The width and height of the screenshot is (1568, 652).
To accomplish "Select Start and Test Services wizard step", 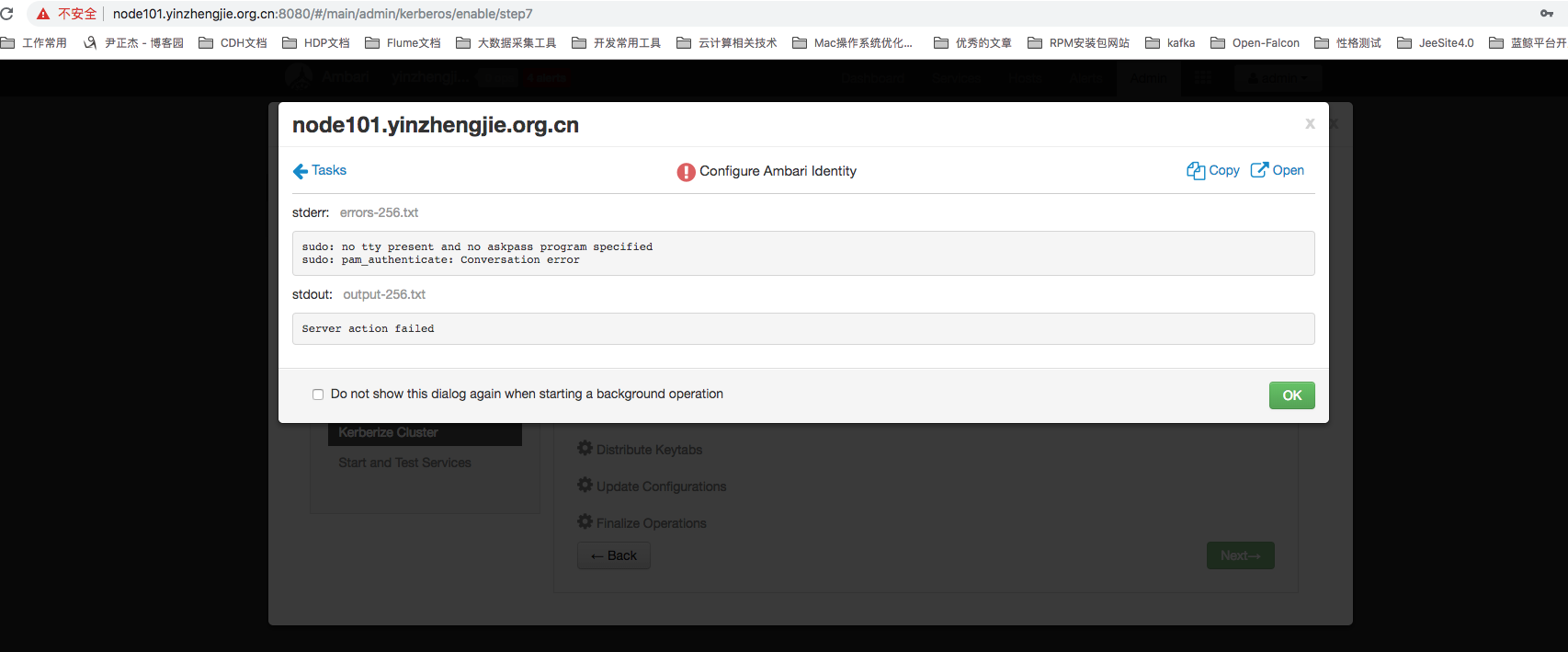I will point(404,463).
